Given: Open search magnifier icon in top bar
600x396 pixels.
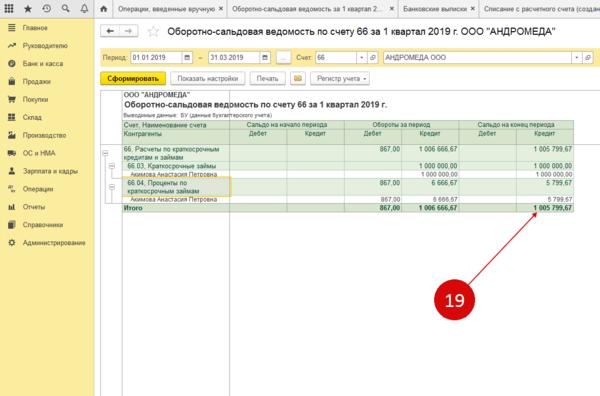Looking at the screenshot, I should click(65, 8).
